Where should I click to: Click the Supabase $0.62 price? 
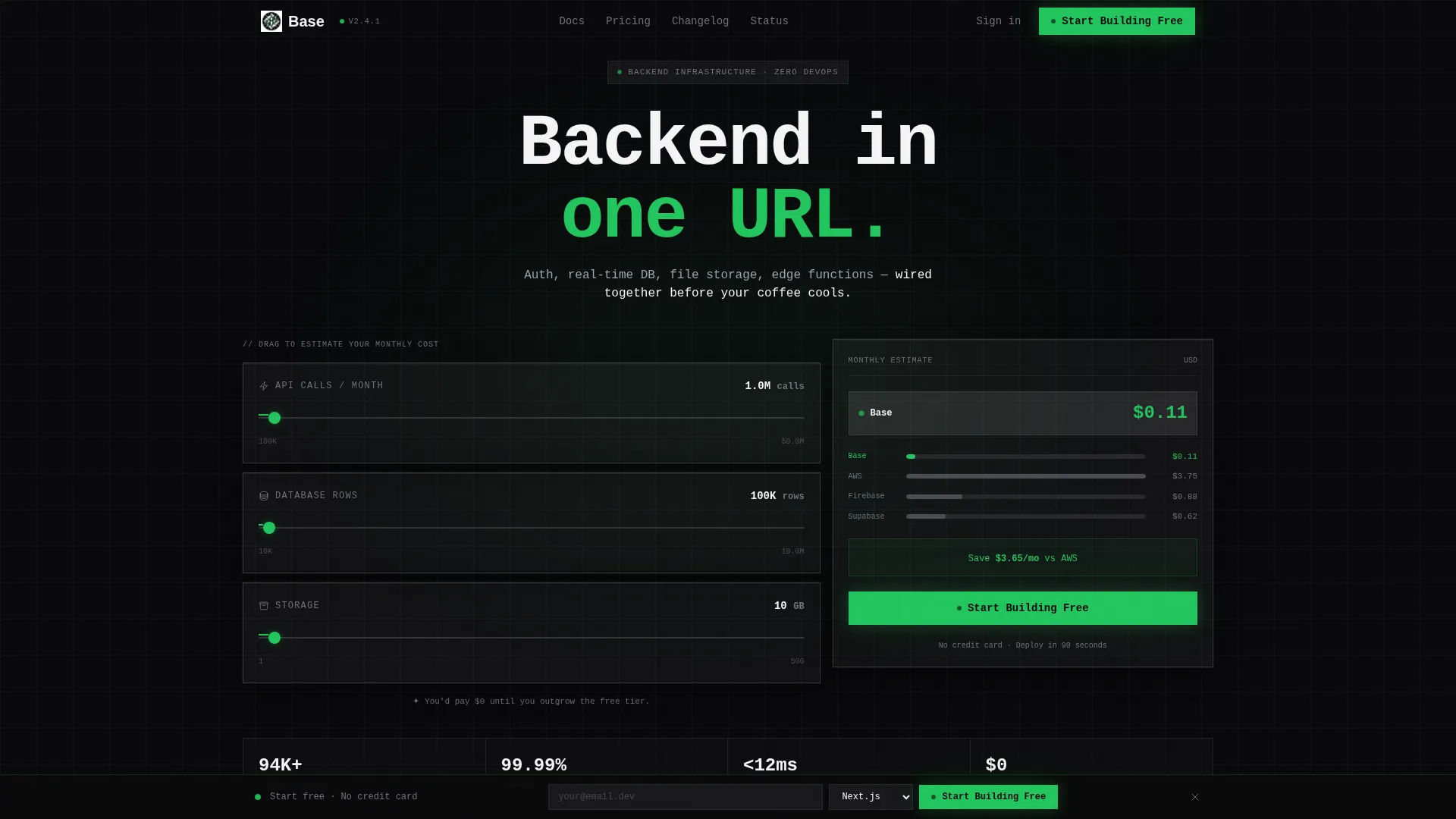[1185, 516]
